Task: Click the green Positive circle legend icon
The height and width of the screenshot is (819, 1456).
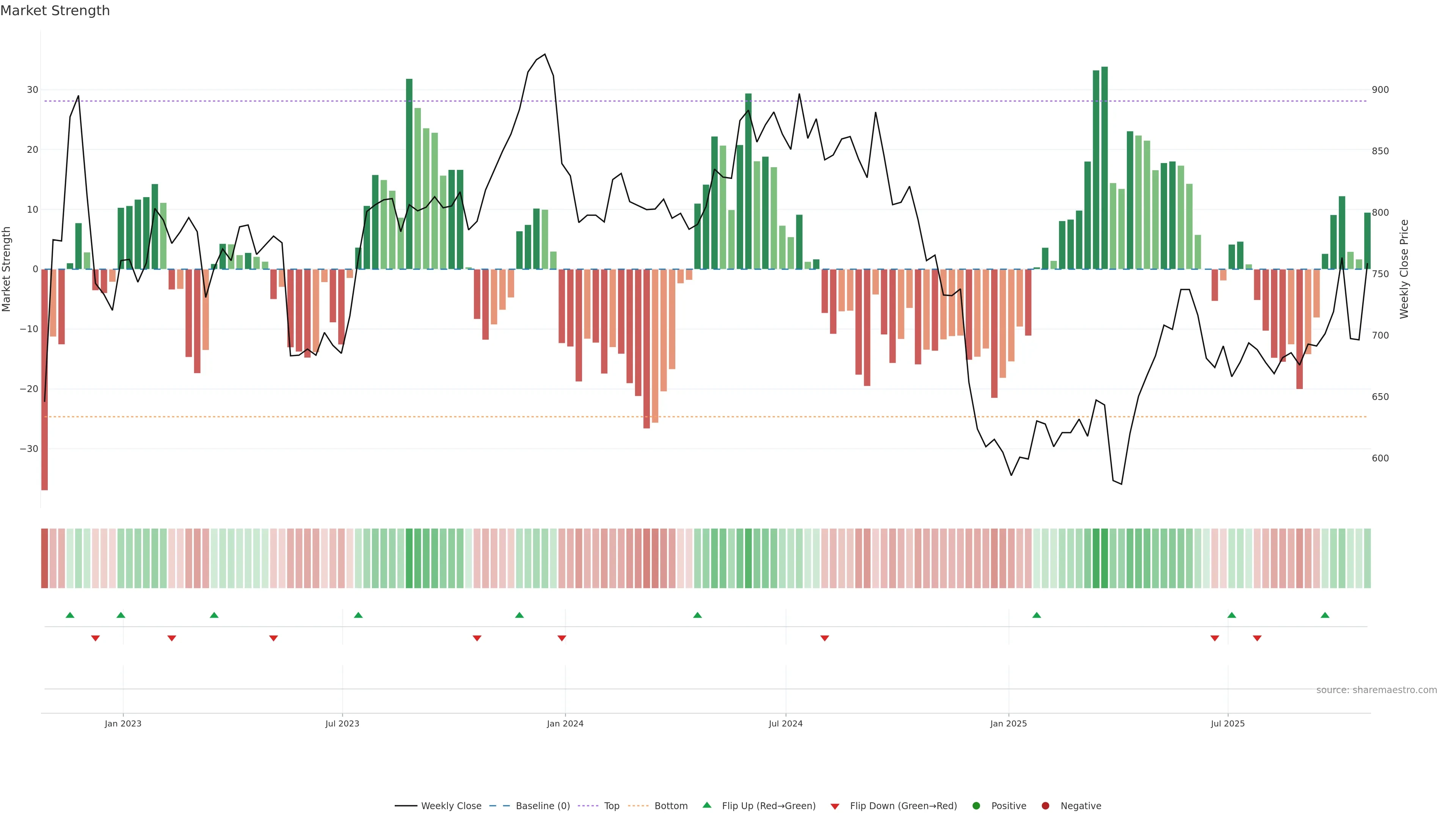Action: click(976, 805)
